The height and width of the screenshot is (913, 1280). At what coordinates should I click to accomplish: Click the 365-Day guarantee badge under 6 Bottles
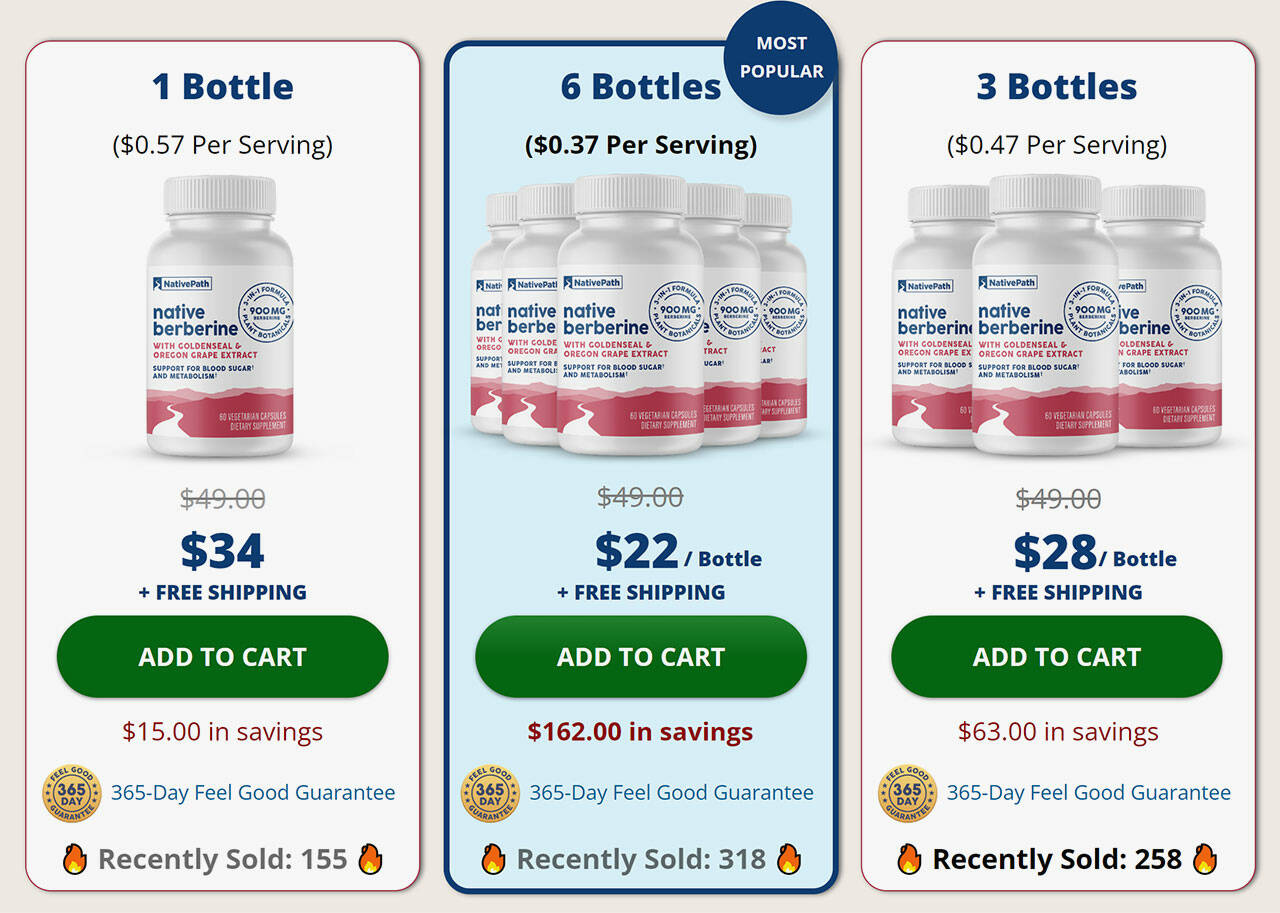click(x=490, y=793)
